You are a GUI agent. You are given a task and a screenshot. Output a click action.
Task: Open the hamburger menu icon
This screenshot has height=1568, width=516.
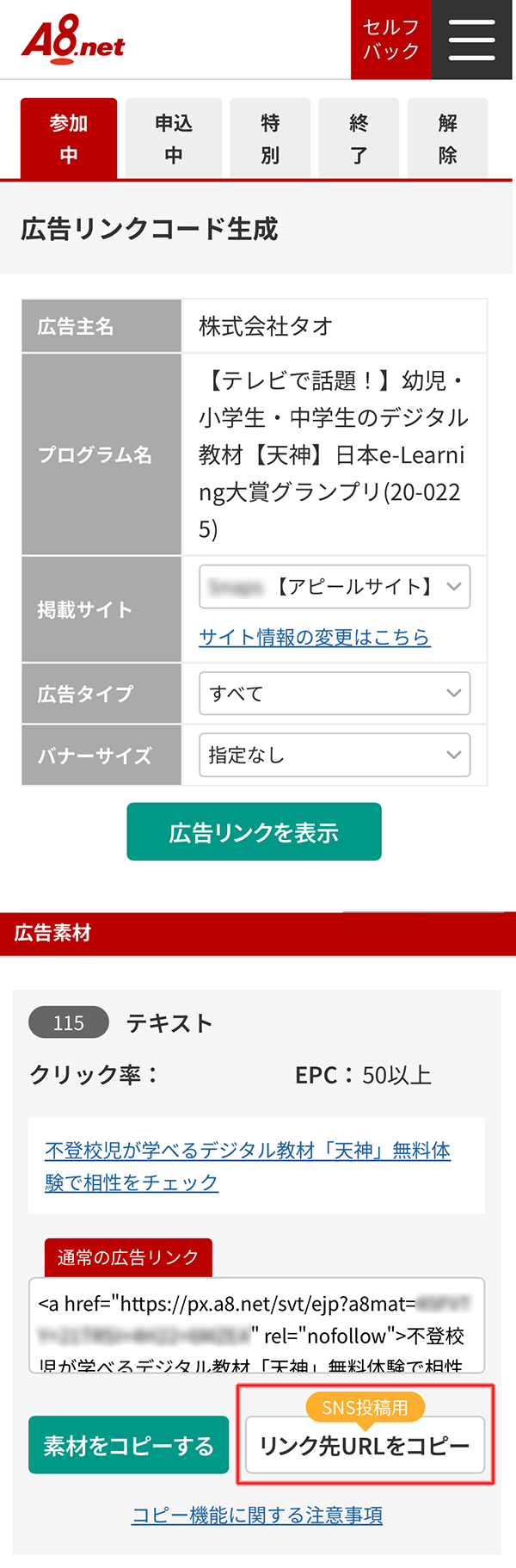471,40
